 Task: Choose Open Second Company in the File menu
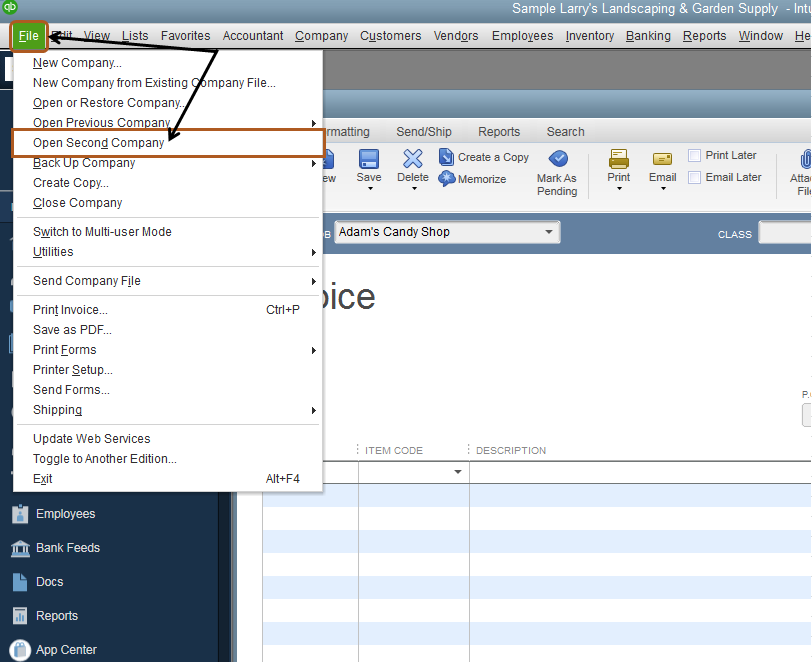[x=168, y=143]
